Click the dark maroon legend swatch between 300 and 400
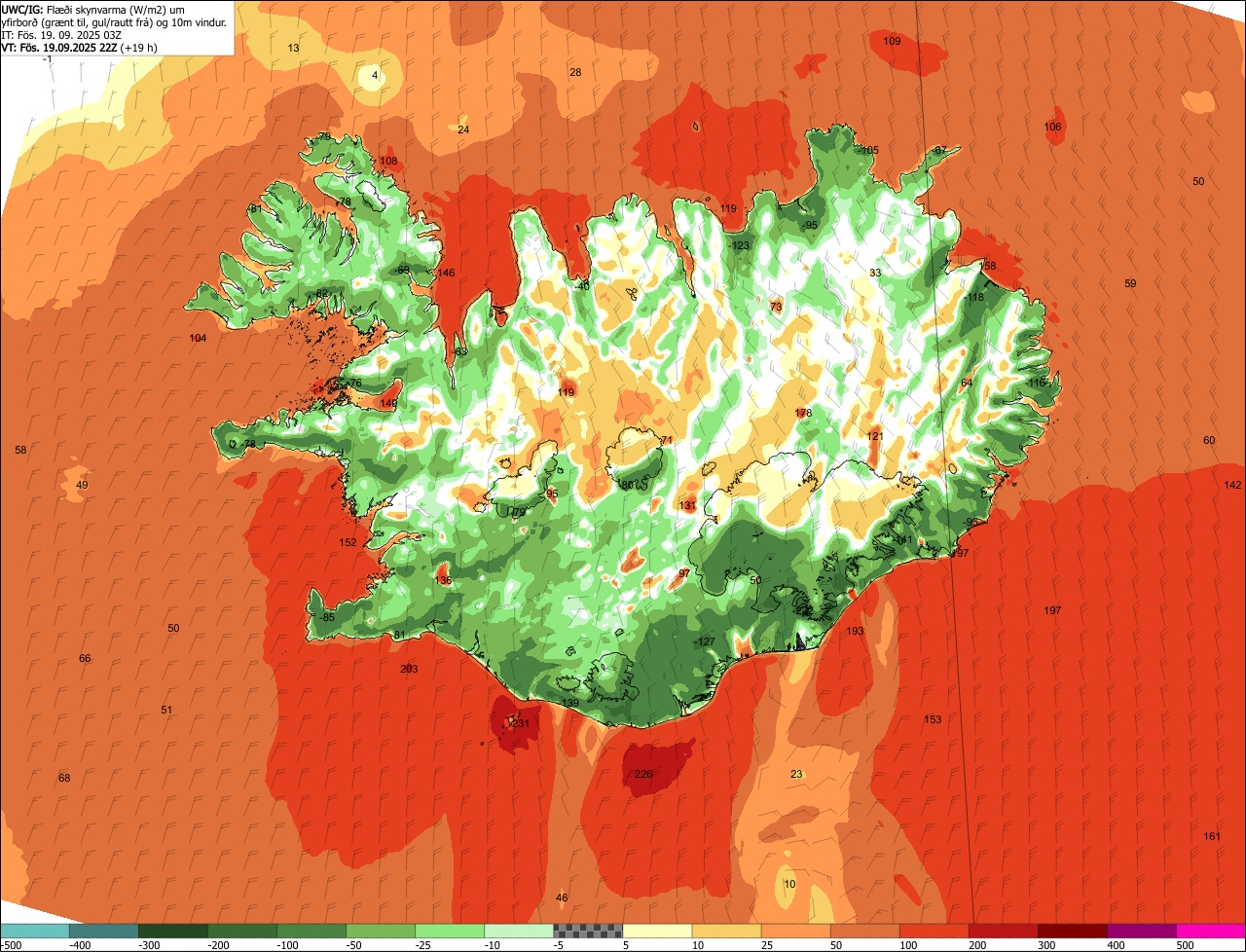This screenshot has height=952, width=1246. pyautogui.click(x=1073, y=931)
